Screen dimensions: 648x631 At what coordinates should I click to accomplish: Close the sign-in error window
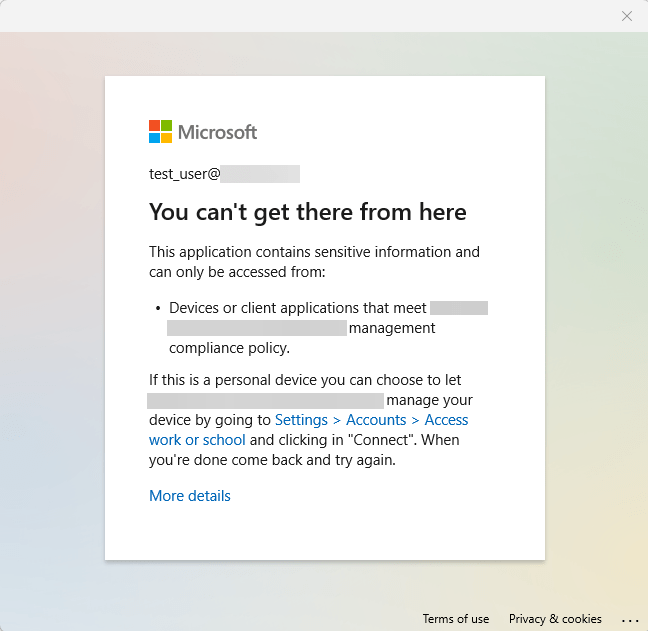(627, 16)
